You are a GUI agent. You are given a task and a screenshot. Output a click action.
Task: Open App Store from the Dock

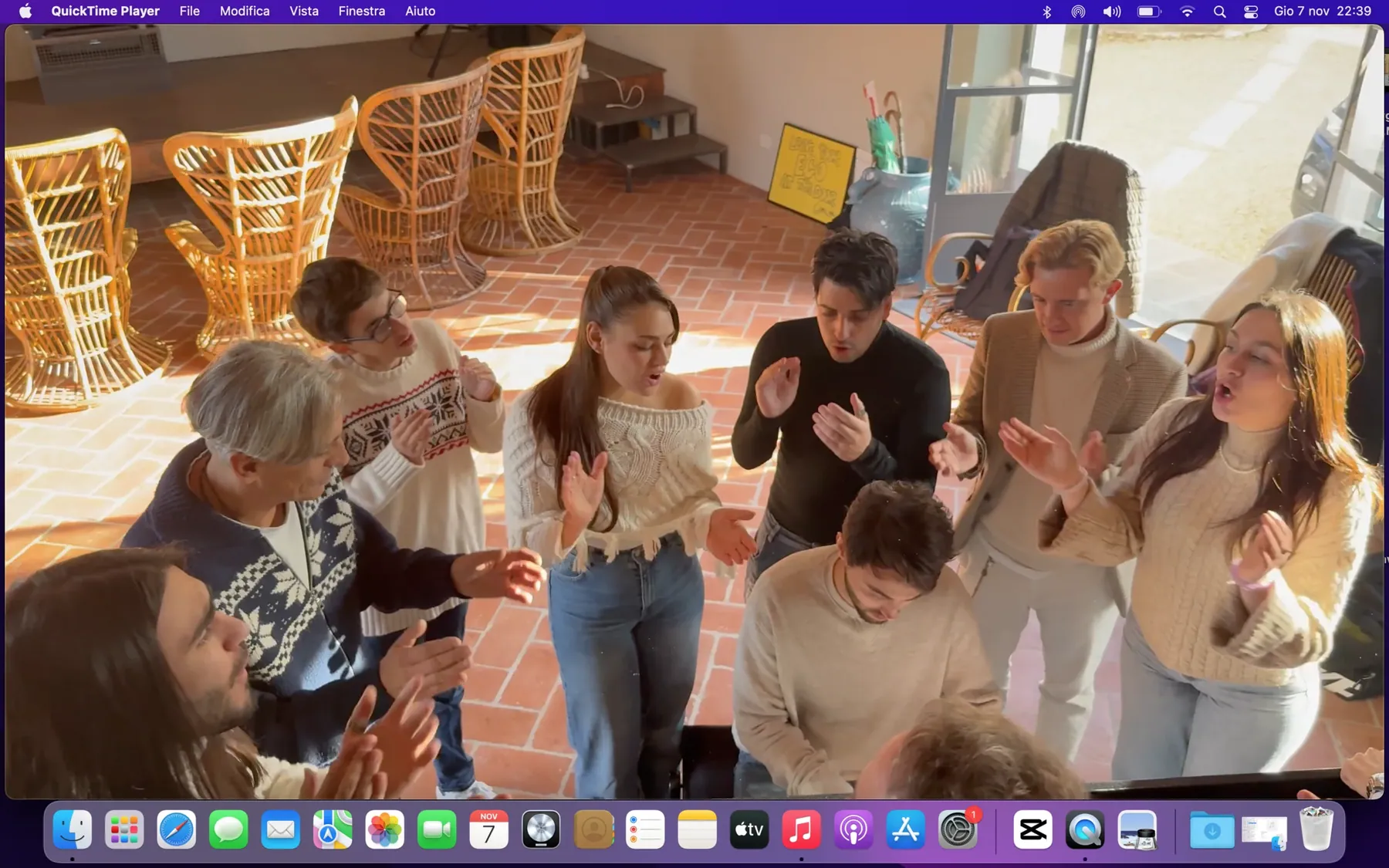click(906, 830)
